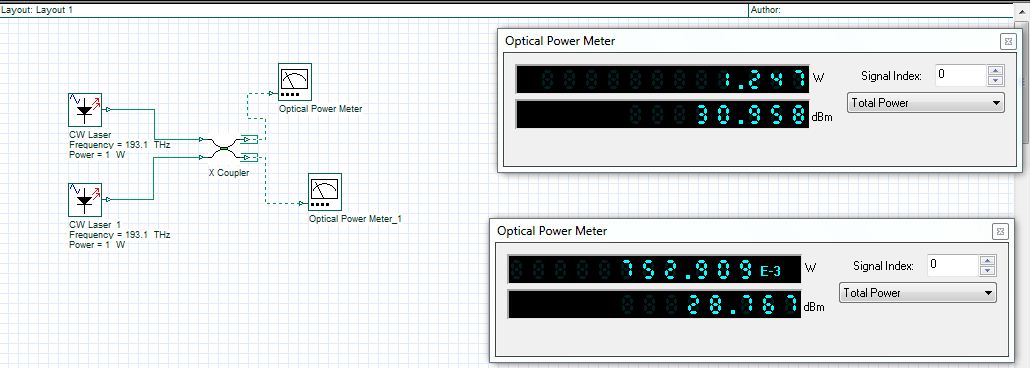Close the lower Optical Power Meter window

pyautogui.click(x=1000, y=231)
